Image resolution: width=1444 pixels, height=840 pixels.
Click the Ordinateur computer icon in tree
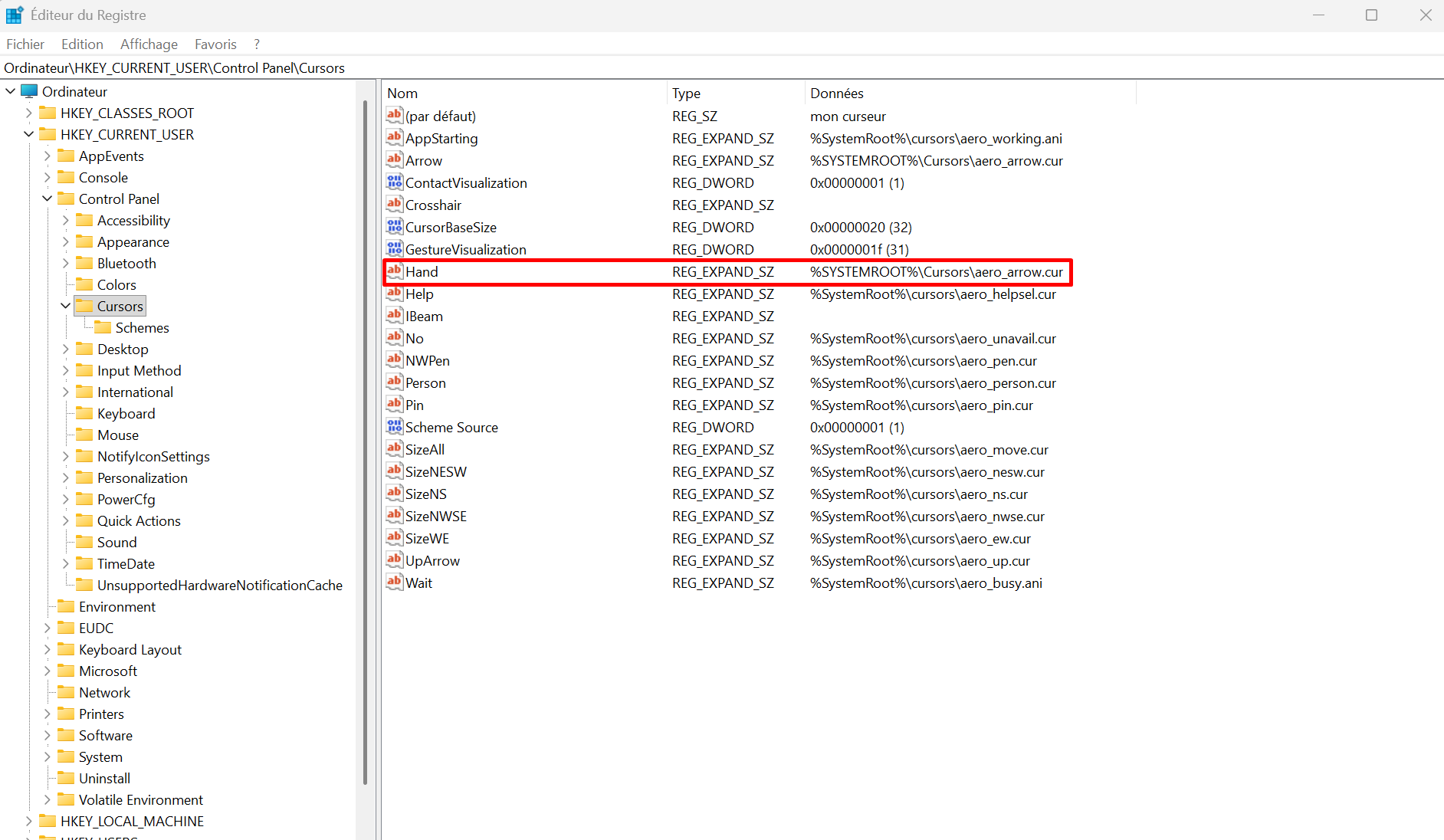tap(29, 91)
